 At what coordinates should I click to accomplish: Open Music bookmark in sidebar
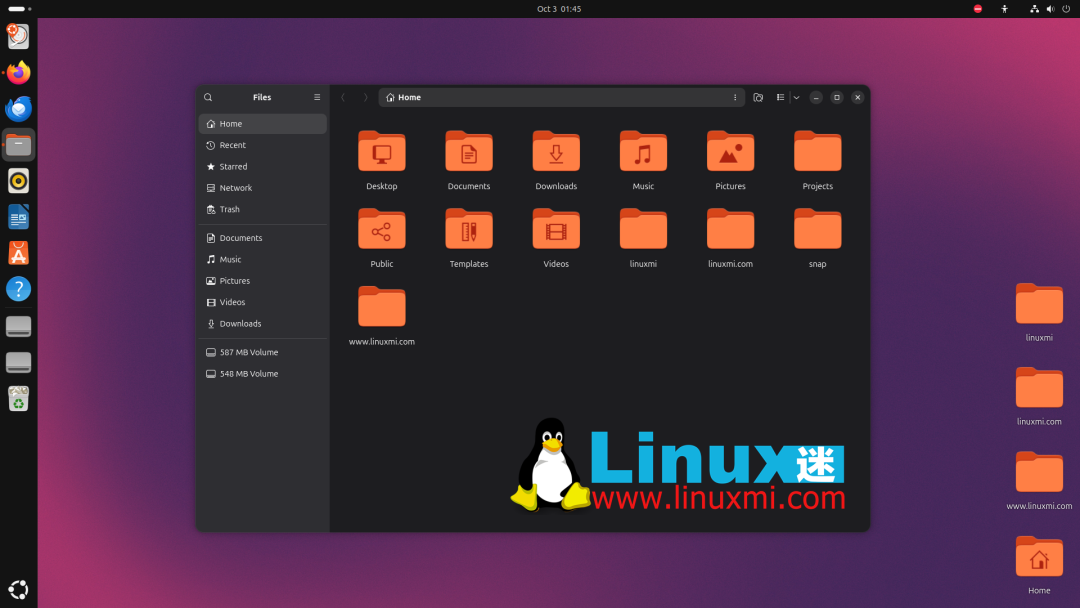click(262, 260)
